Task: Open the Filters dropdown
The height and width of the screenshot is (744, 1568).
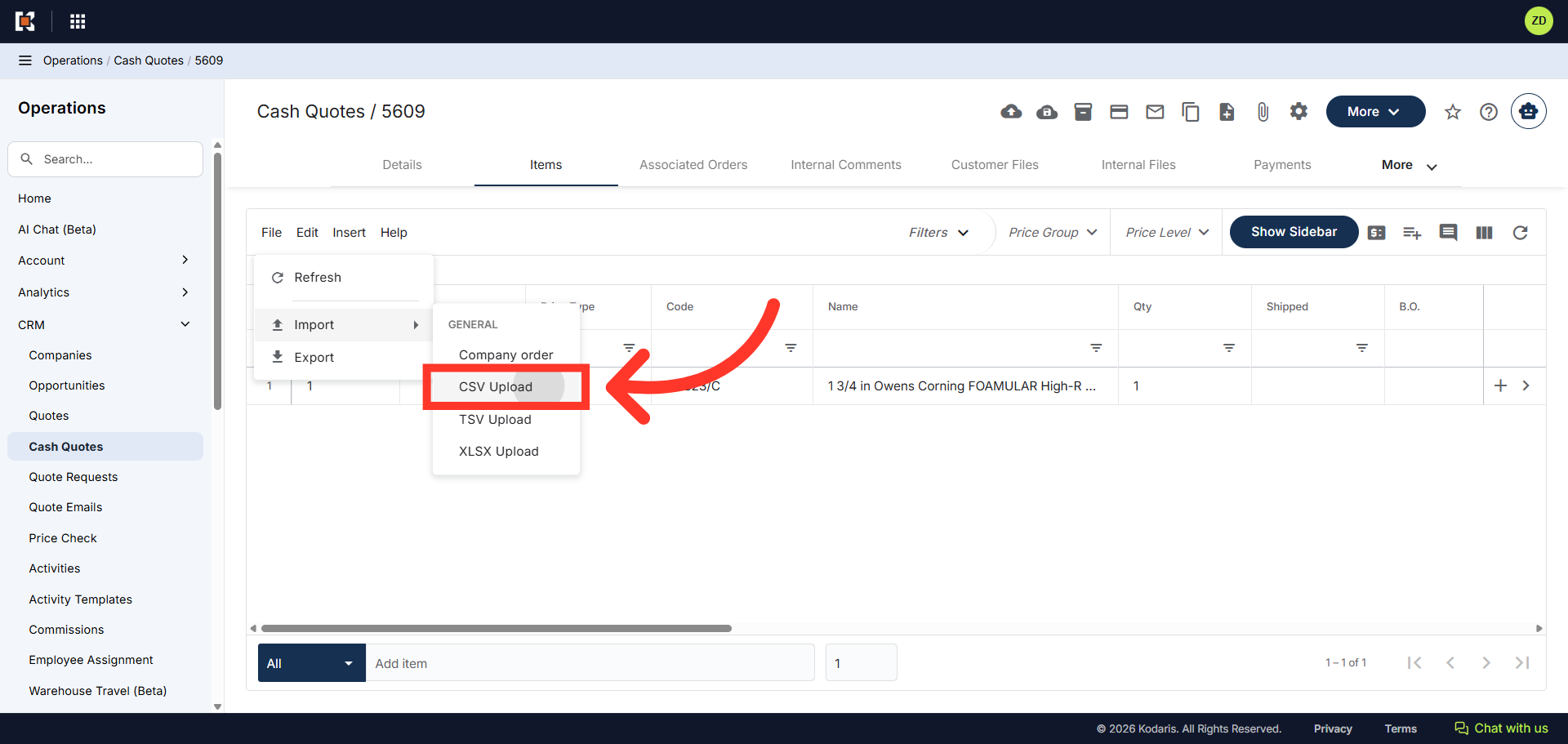Action: click(x=939, y=233)
